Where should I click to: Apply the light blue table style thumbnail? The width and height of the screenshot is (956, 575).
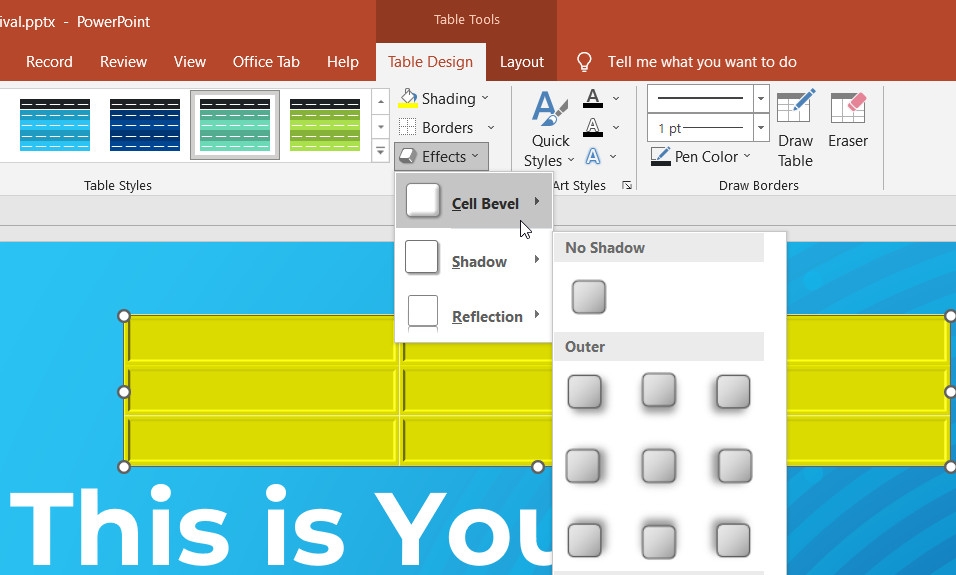pos(55,124)
